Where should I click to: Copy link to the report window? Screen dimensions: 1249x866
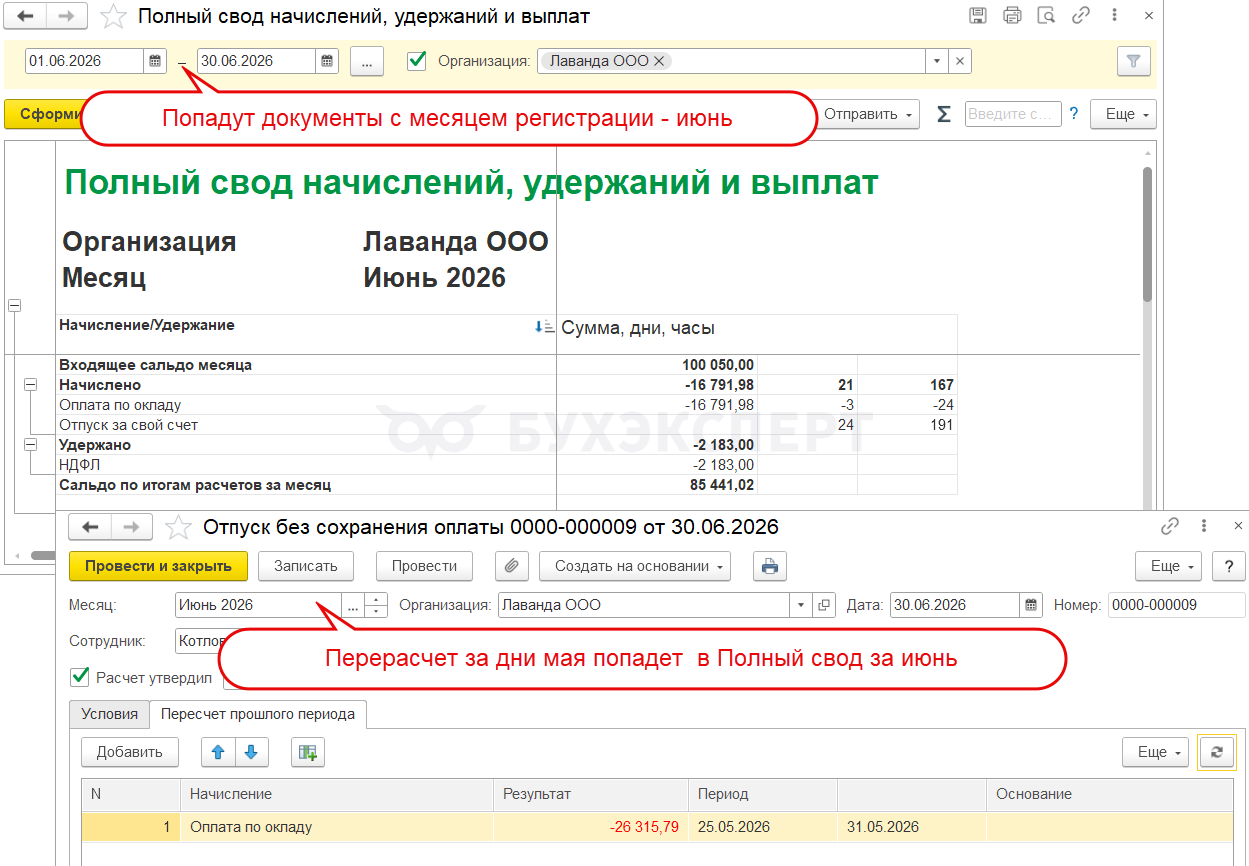click(1080, 16)
